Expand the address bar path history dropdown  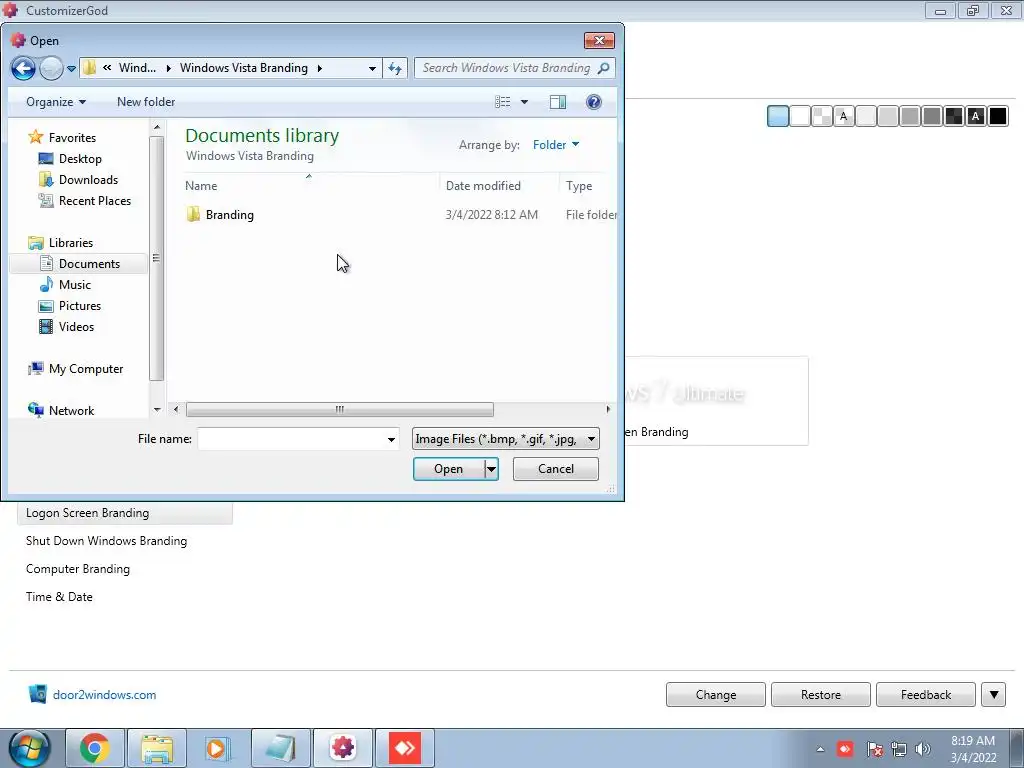click(x=372, y=68)
